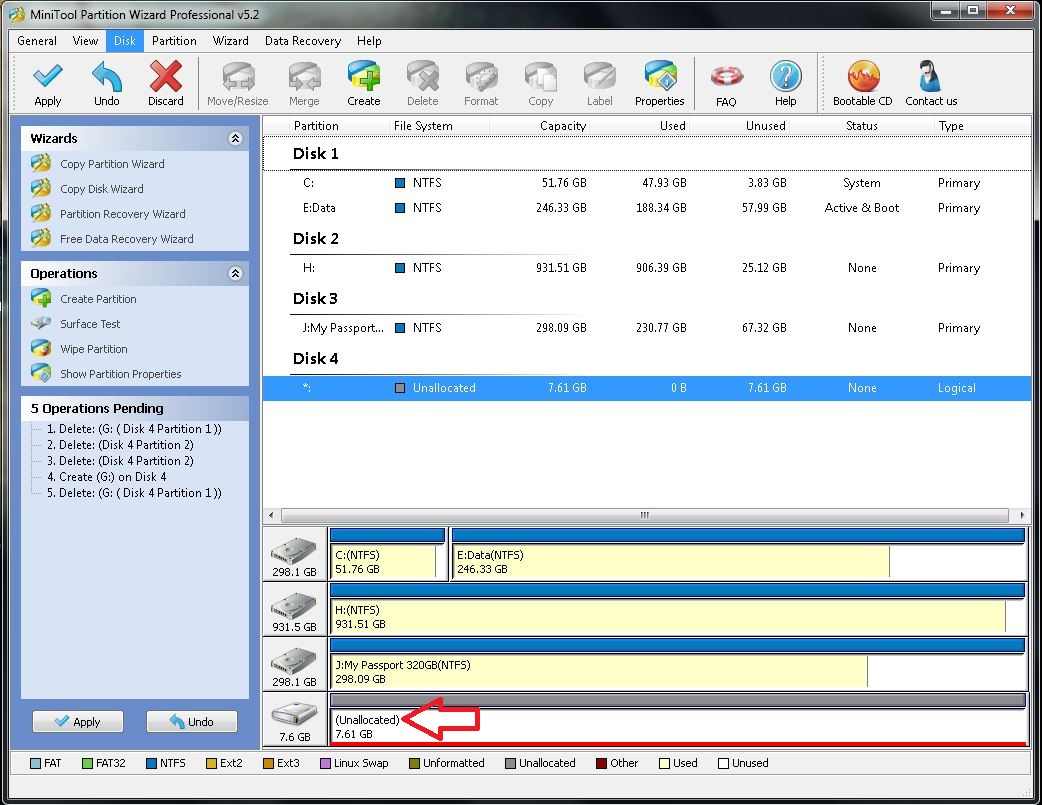
Task: Open the General menu
Action: click(x=37, y=41)
